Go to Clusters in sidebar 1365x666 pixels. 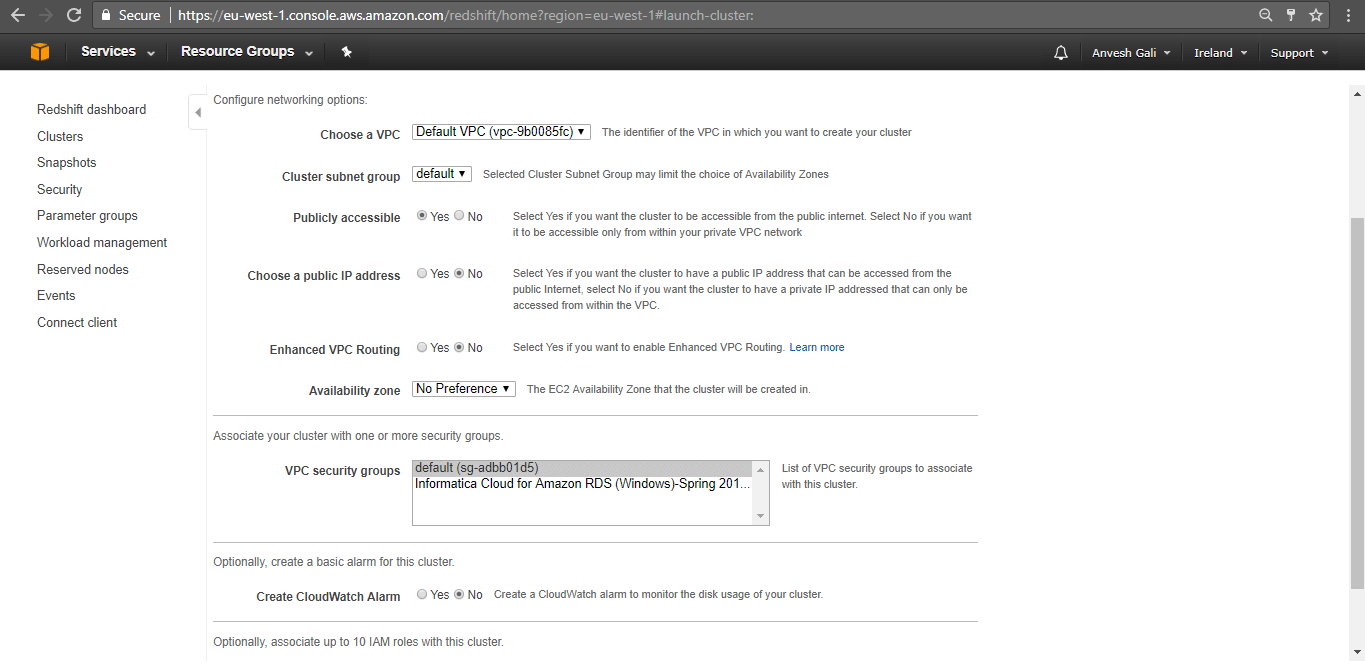tap(60, 136)
